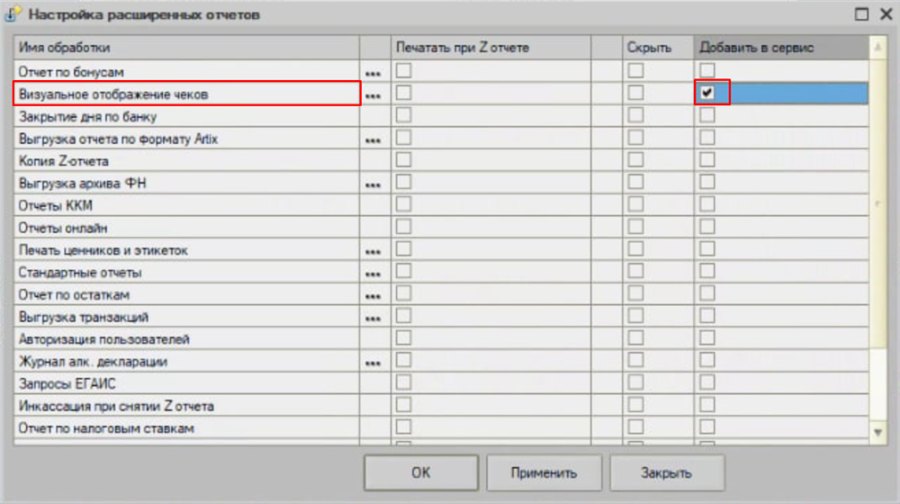
Task: Check Скрыть for Закрытие дня по банку
Action: pyautogui.click(x=635, y=115)
